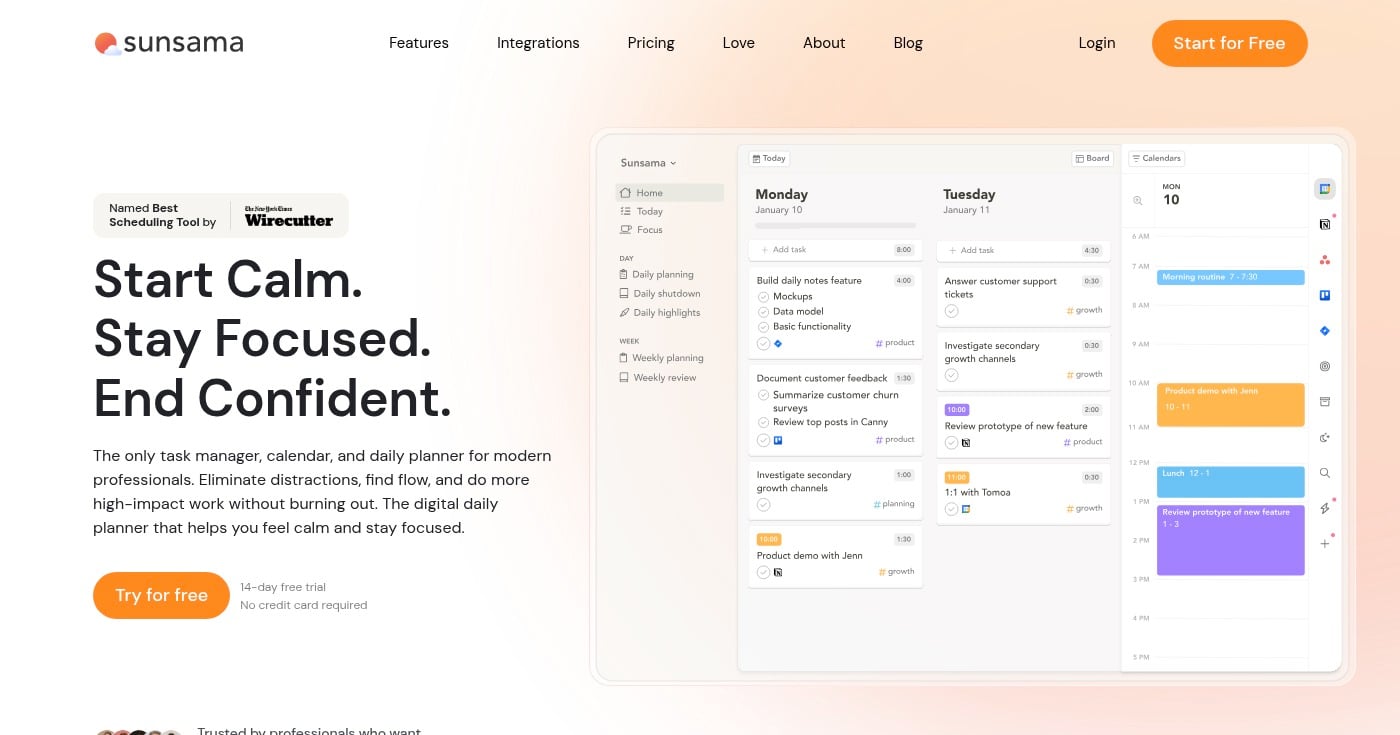The image size is (1400, 735).
Task: Click About in top navigation
Action: click(x=824, y=43)
